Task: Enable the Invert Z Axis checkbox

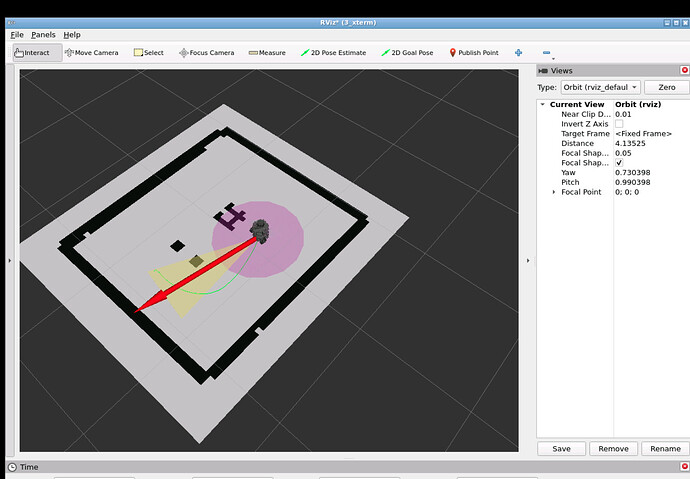Action: [x=619, y=124]
